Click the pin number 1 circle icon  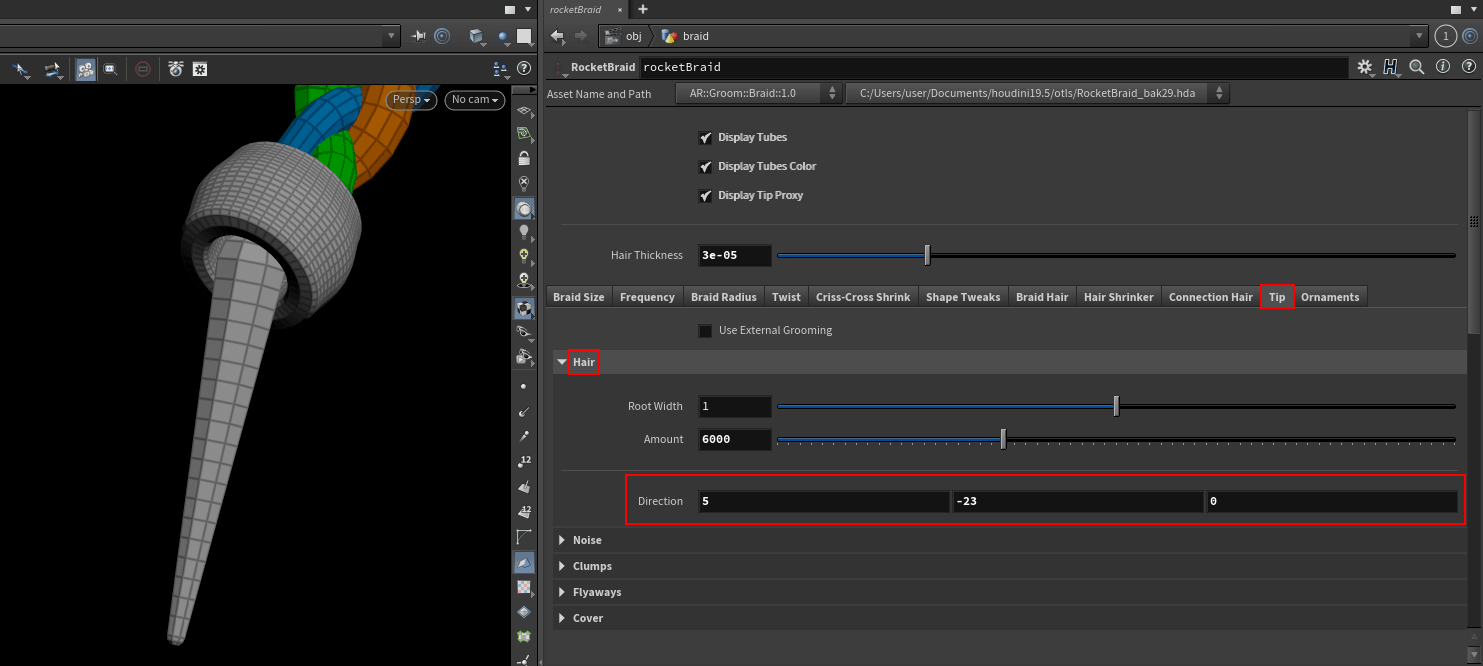click(1446, 36)
